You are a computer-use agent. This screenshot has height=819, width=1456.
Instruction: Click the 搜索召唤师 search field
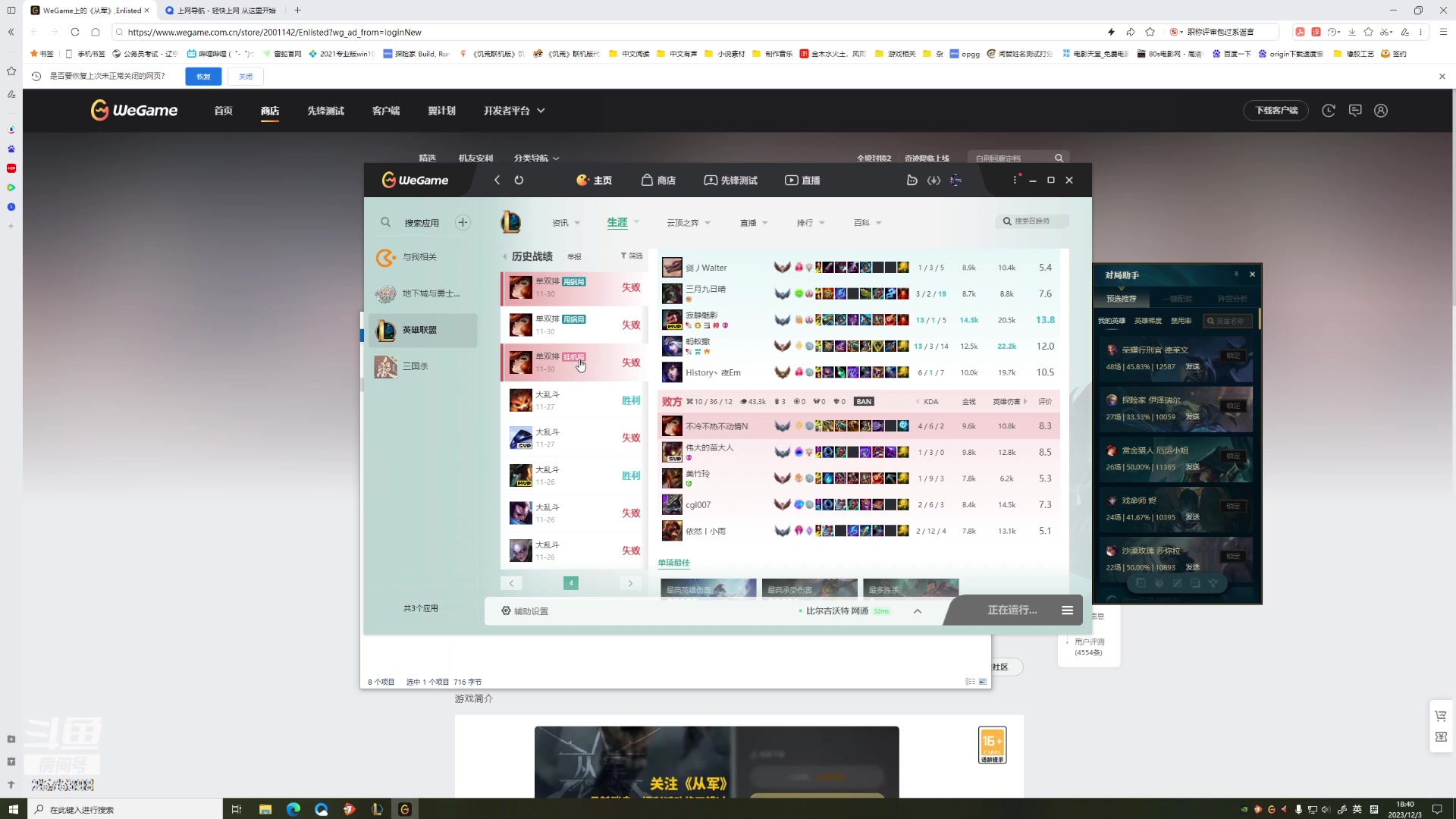click(1032, 221)
